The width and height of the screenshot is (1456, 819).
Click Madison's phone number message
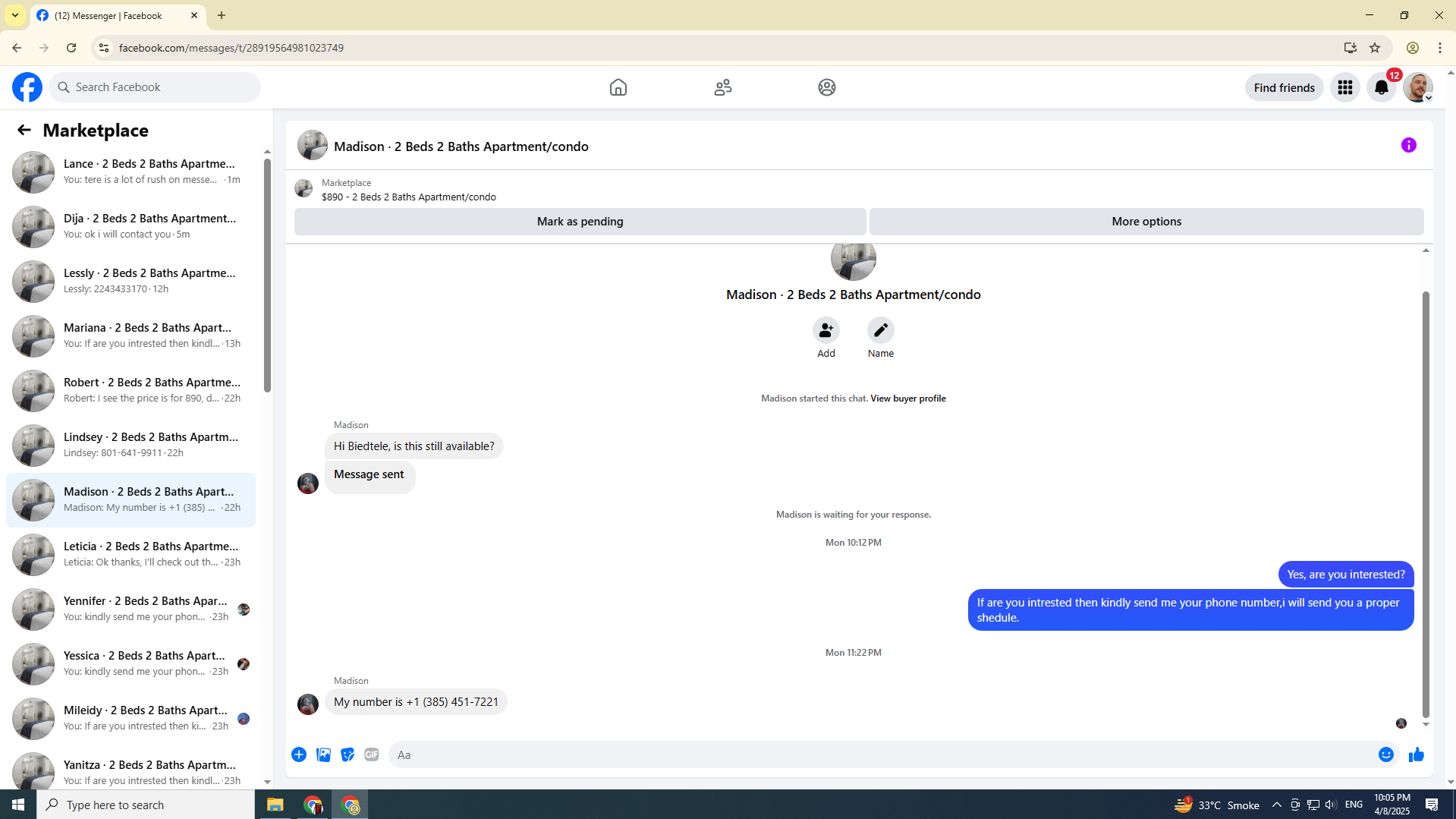coord(416,702)
